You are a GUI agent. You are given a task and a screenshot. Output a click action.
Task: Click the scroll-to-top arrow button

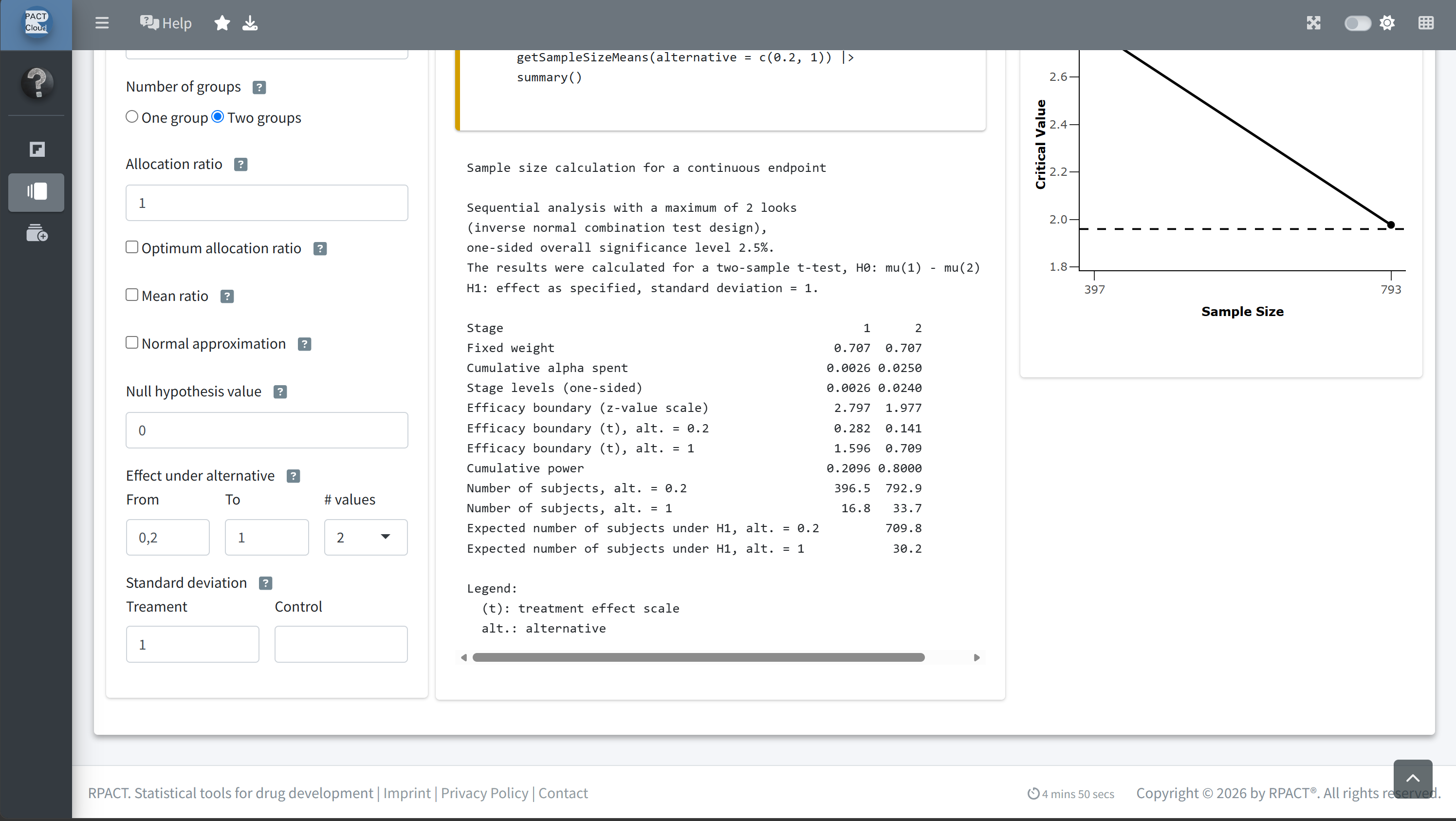click(x=1413, y=779)
